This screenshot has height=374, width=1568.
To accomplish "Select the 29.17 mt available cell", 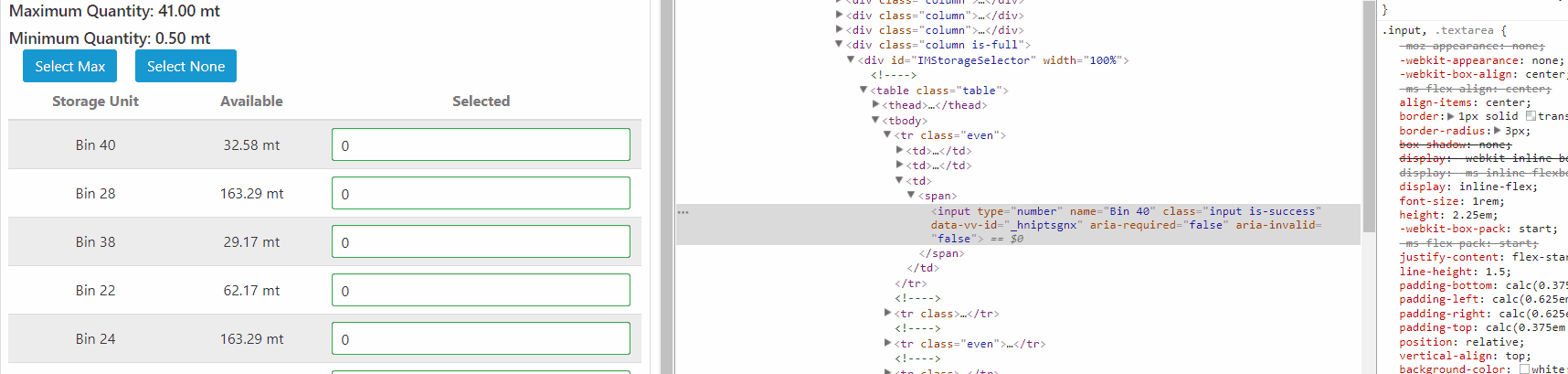I will 251,241.
